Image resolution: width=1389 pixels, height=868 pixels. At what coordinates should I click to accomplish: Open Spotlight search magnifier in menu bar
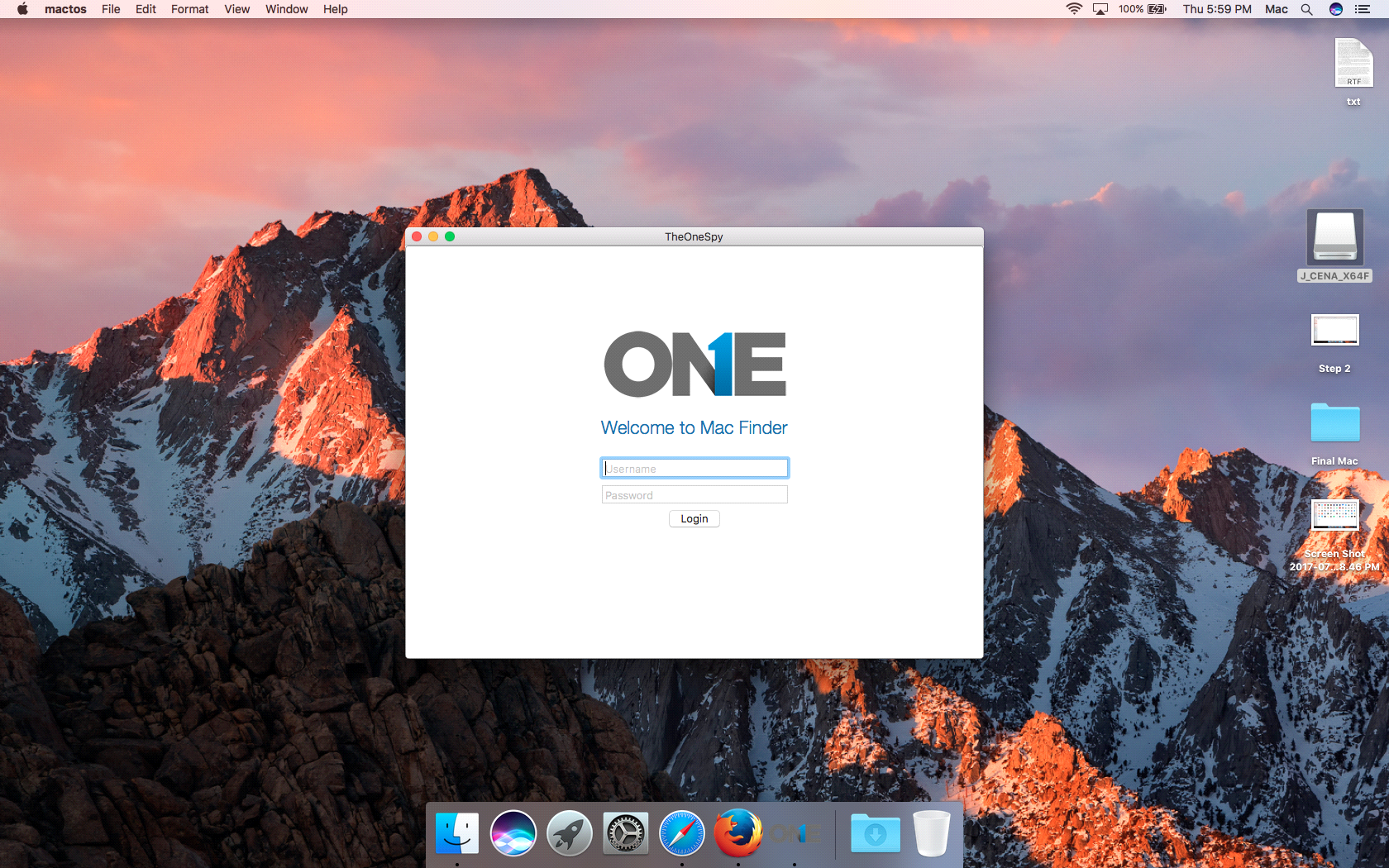tap(1306, 9)
